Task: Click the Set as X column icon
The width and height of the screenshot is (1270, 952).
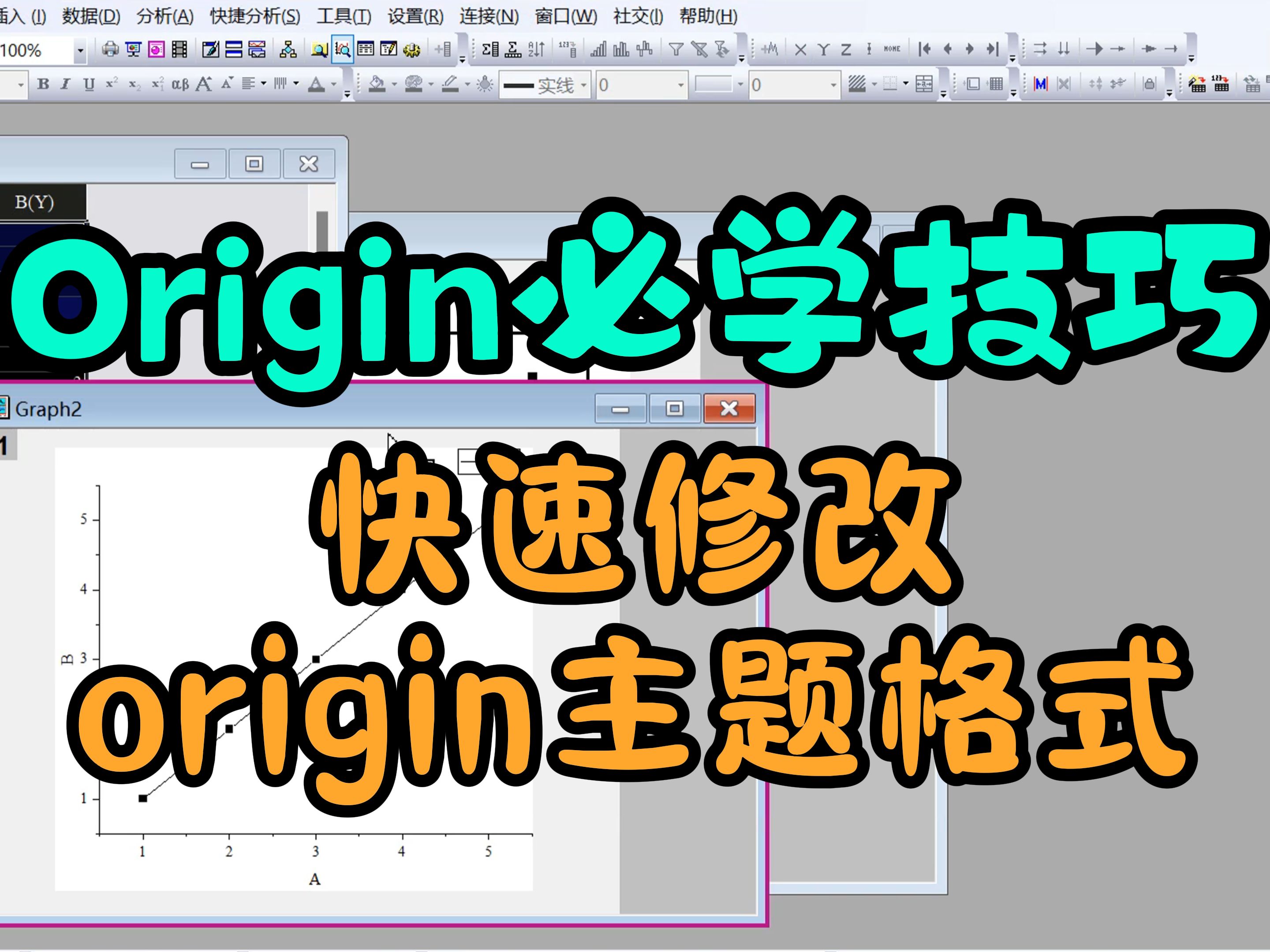Action: (800, 49)
